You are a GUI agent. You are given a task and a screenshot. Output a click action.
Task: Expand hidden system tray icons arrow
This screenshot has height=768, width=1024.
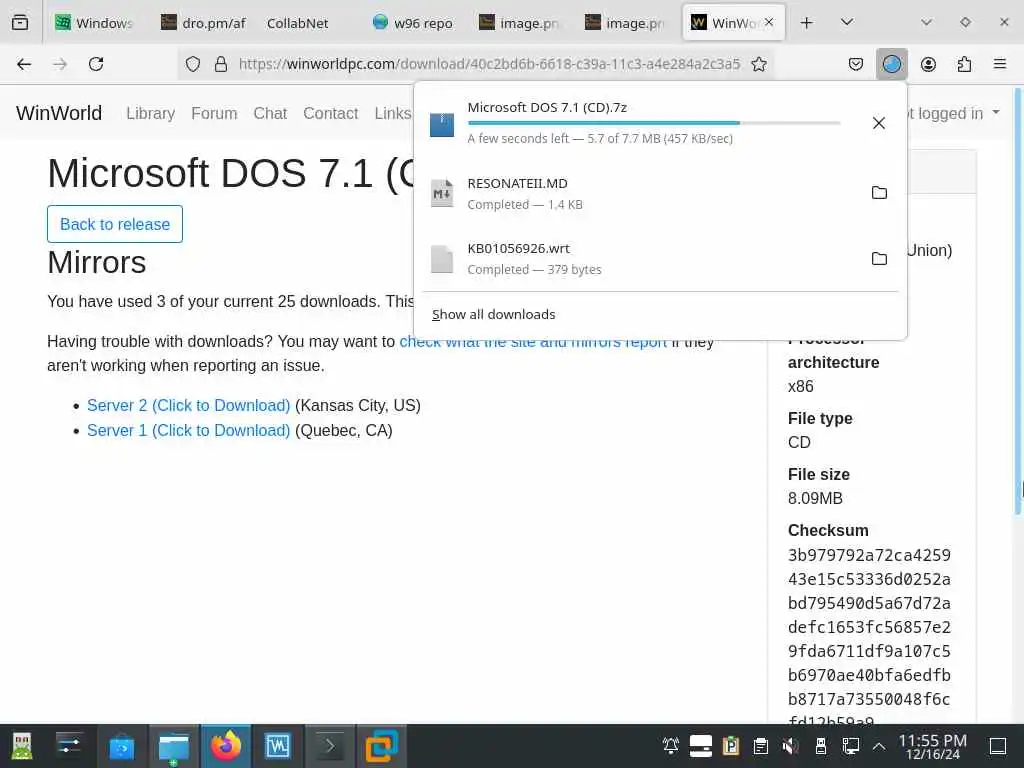879,746
